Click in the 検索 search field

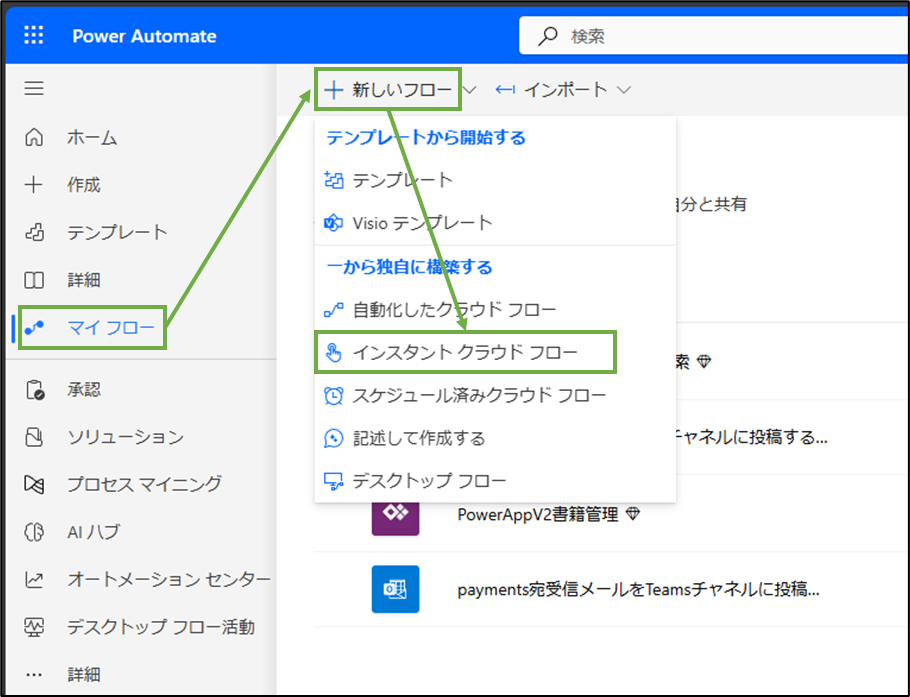tap(714, 36)
